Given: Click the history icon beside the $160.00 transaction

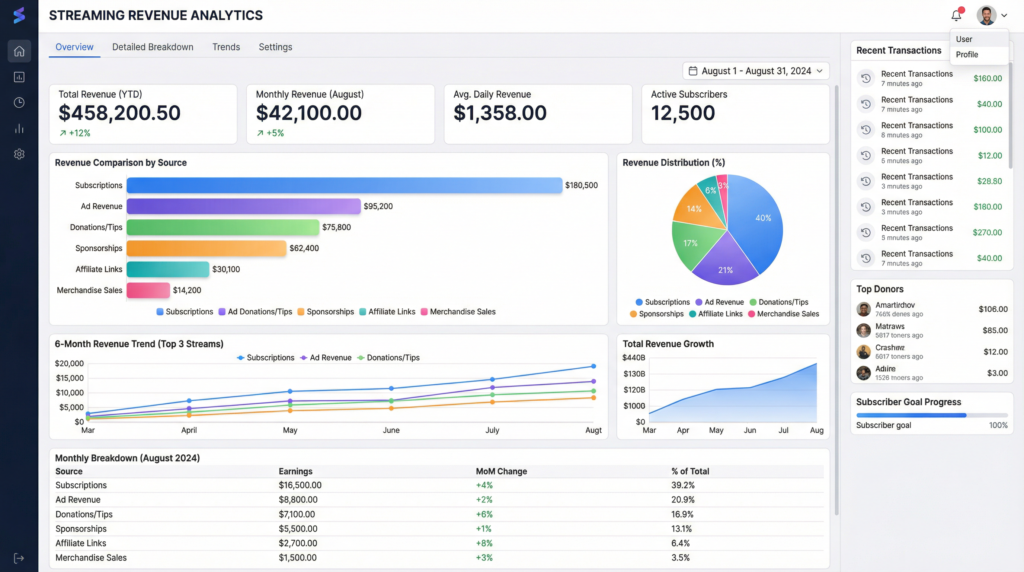Looking at the screenshot, I should click(866, 78).
